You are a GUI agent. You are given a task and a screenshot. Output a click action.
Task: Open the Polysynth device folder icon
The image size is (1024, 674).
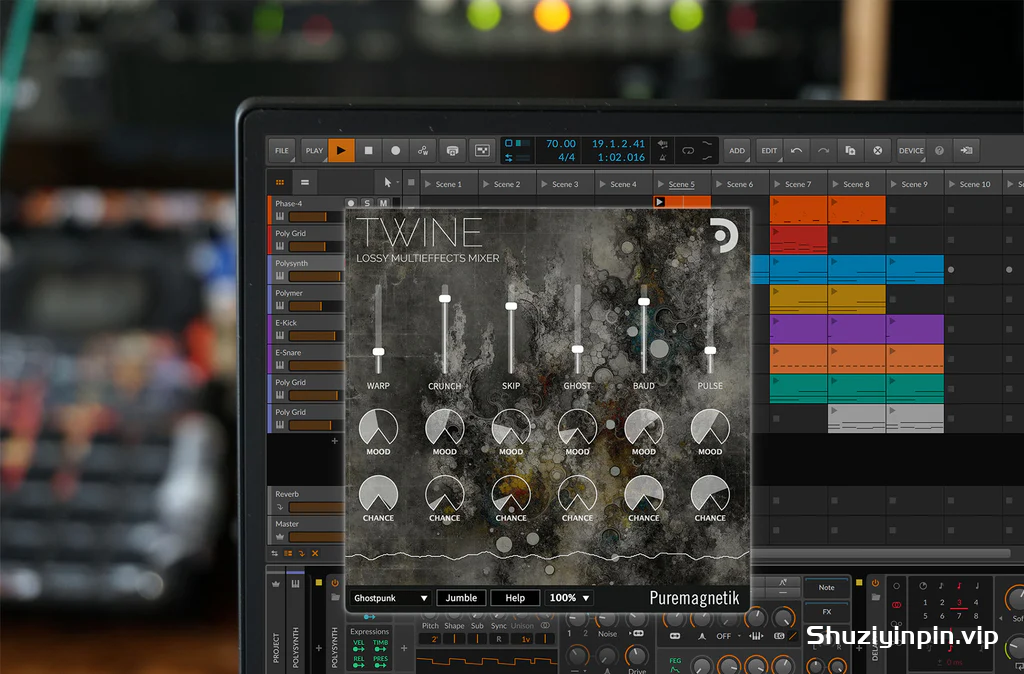click(x=335, y=597)
